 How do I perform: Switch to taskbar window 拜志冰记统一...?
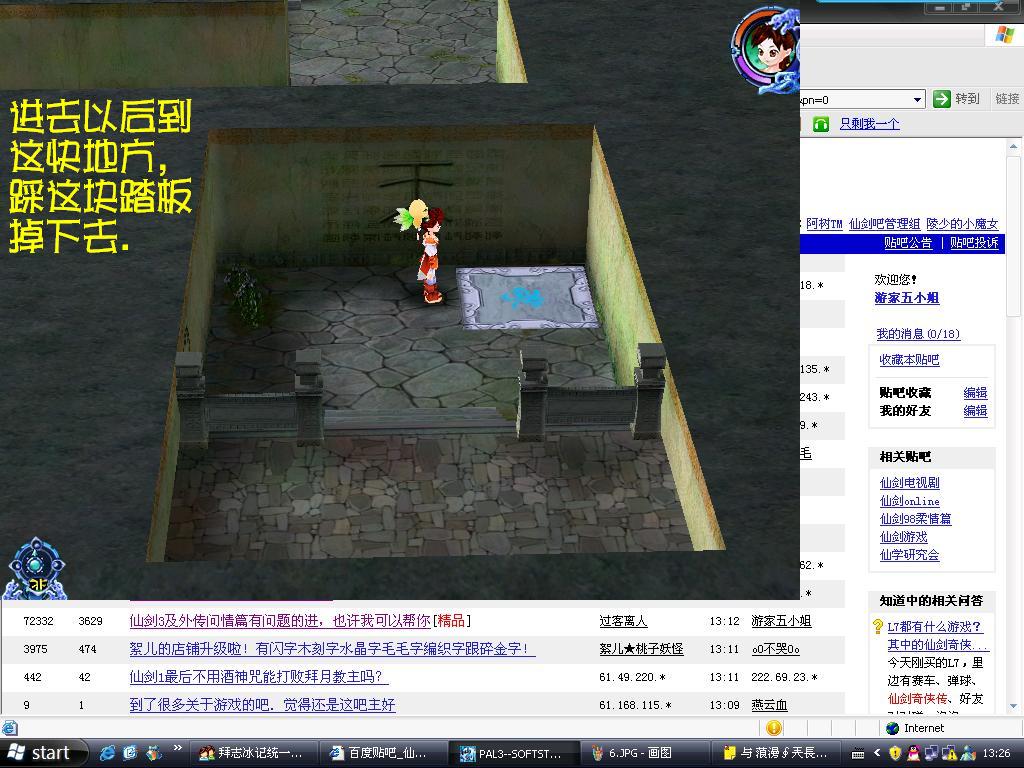pyautogui.click(x=253, y=753)
